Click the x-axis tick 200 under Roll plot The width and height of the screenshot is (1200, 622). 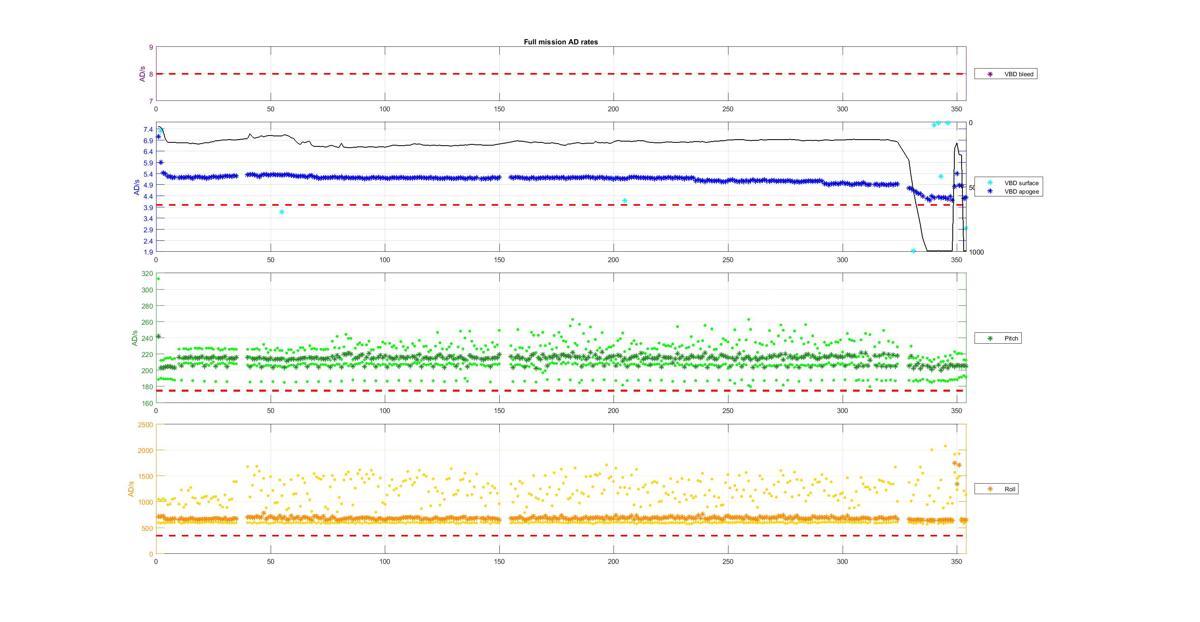[x=613, y=561]
